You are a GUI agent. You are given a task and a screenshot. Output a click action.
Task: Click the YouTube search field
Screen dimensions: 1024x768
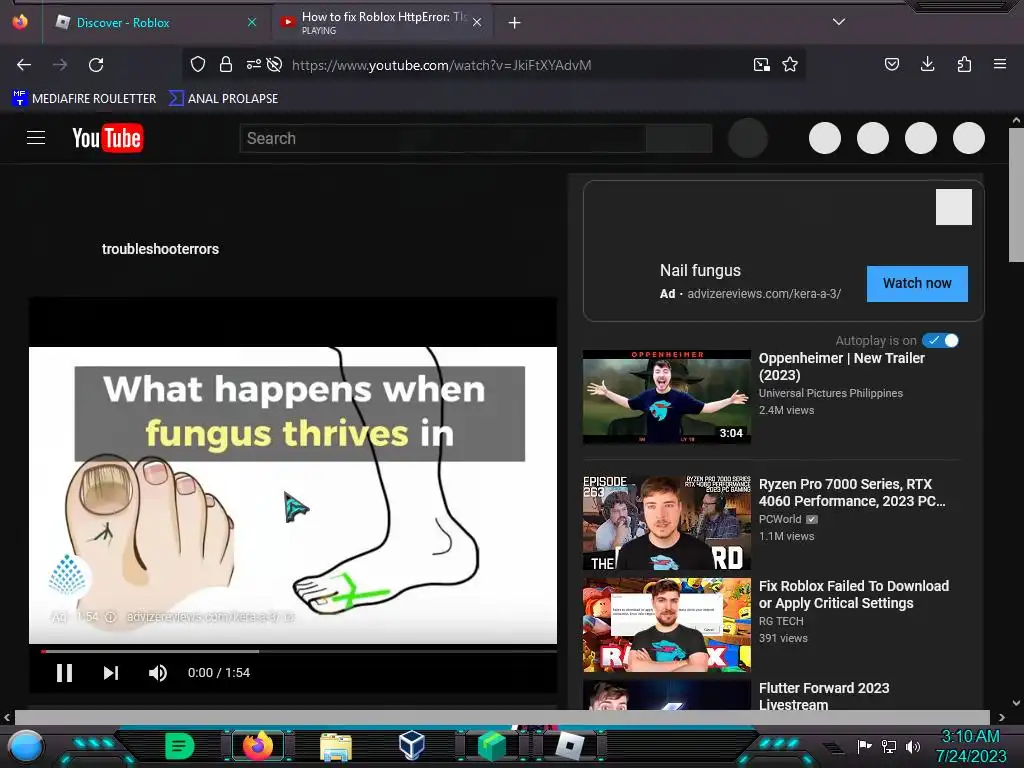[x=443, y=138]
